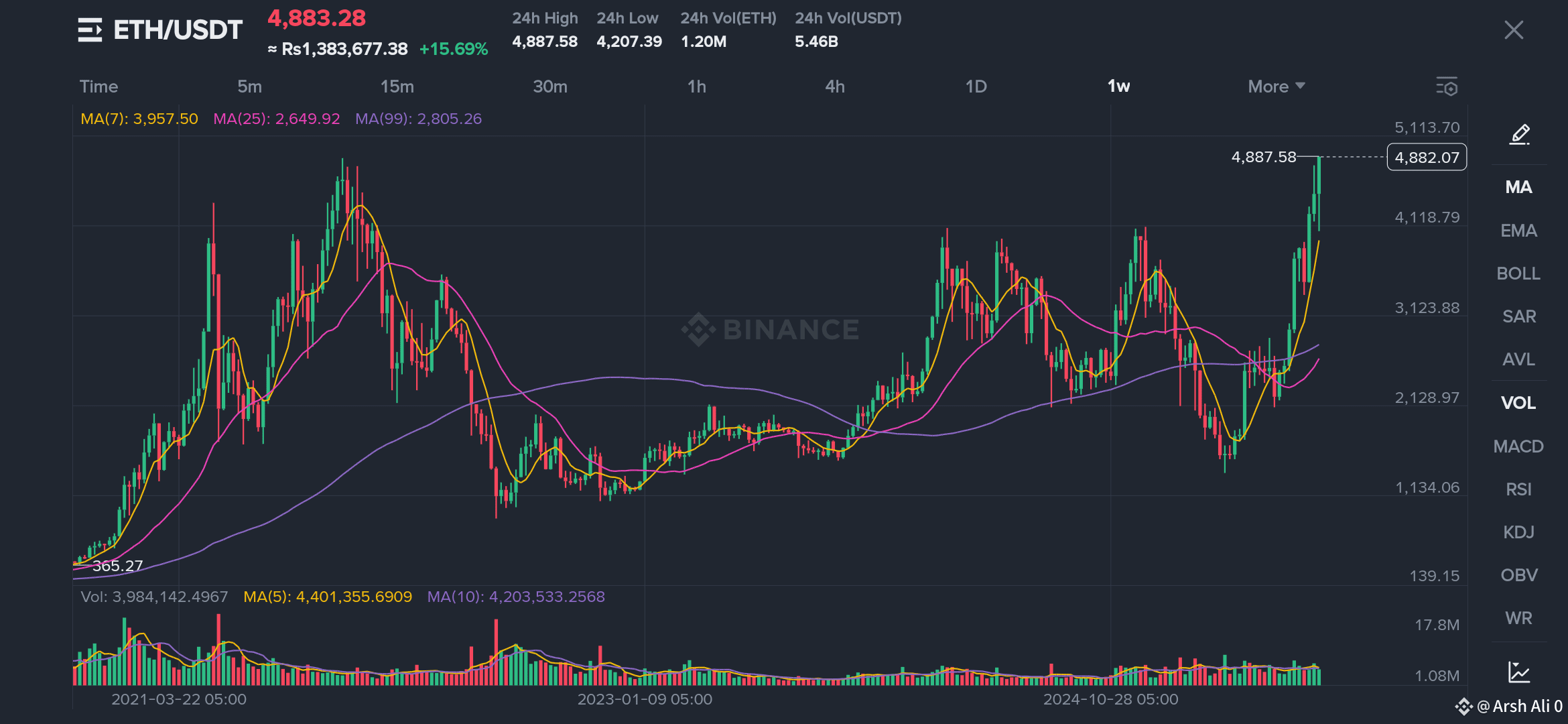Open the chart type line-graph icon
Image resolution: width=1568 pixels, height=724 pixels.
click(1519, 672)
